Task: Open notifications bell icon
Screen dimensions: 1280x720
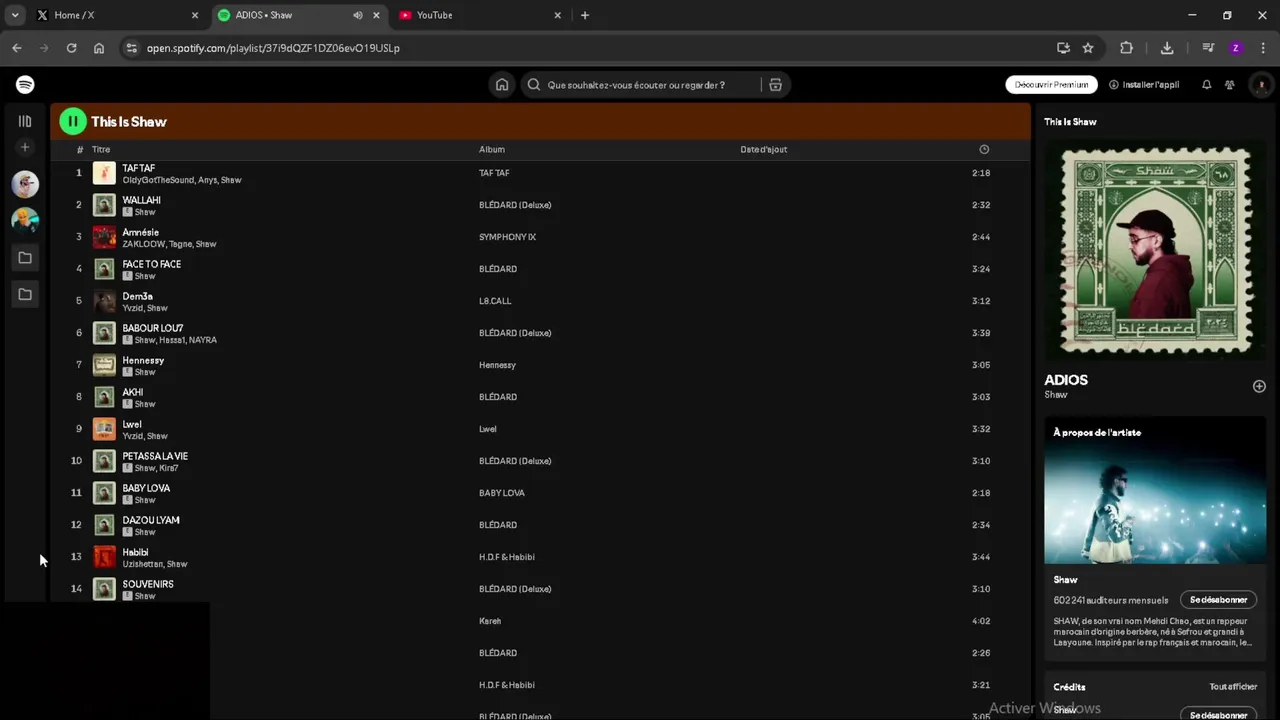Action: tap(1206, 85)
